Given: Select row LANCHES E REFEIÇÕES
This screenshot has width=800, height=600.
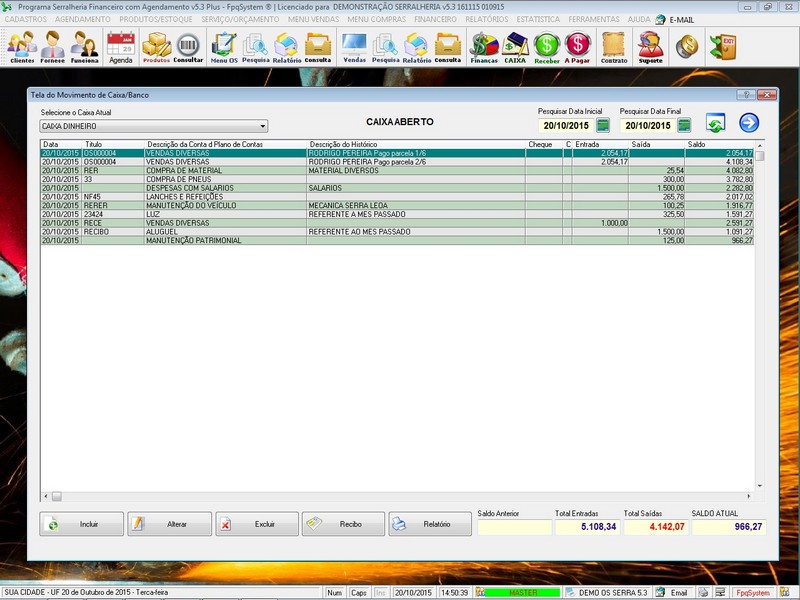Looking at the screenshot, I should coord(397,196).
